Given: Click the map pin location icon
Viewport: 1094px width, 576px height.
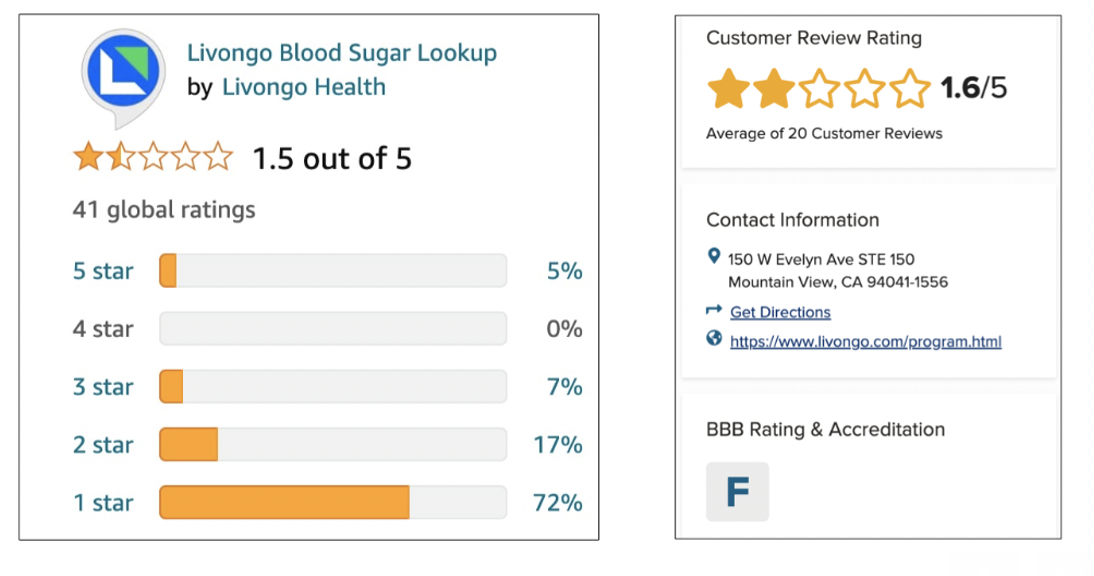Looking at the screenshot, I should pos(713,258).
